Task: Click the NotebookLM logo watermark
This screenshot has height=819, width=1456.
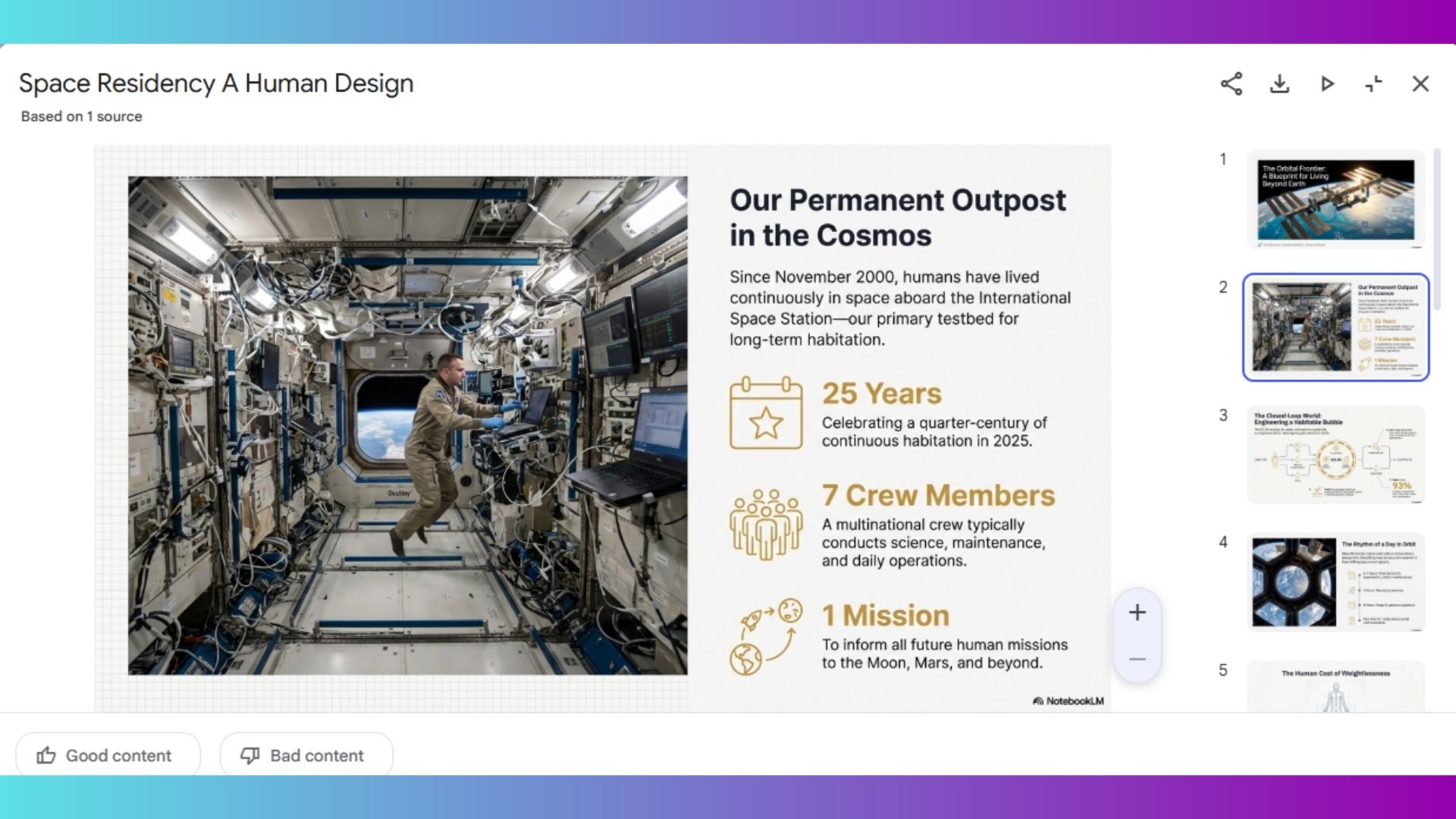Action: tap(1068, 701)
